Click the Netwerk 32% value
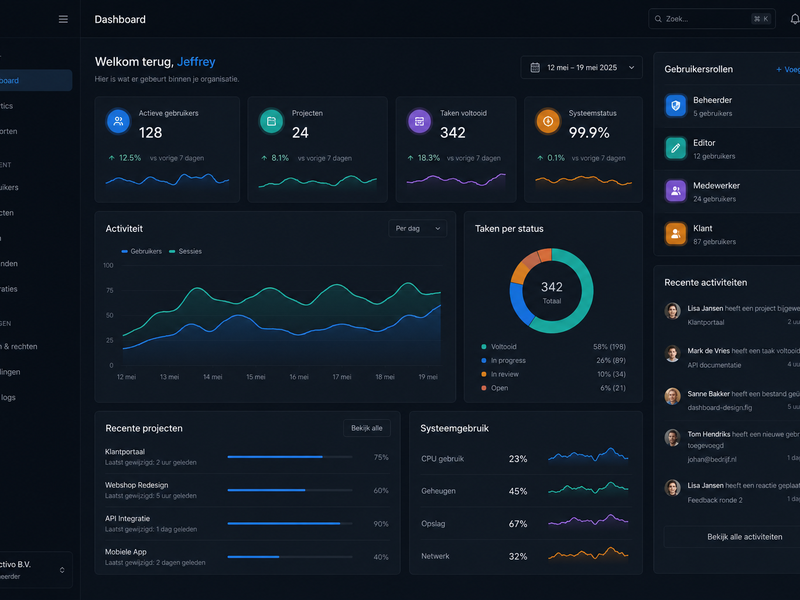This screenshot has width=800, height=600. [518, 557]
